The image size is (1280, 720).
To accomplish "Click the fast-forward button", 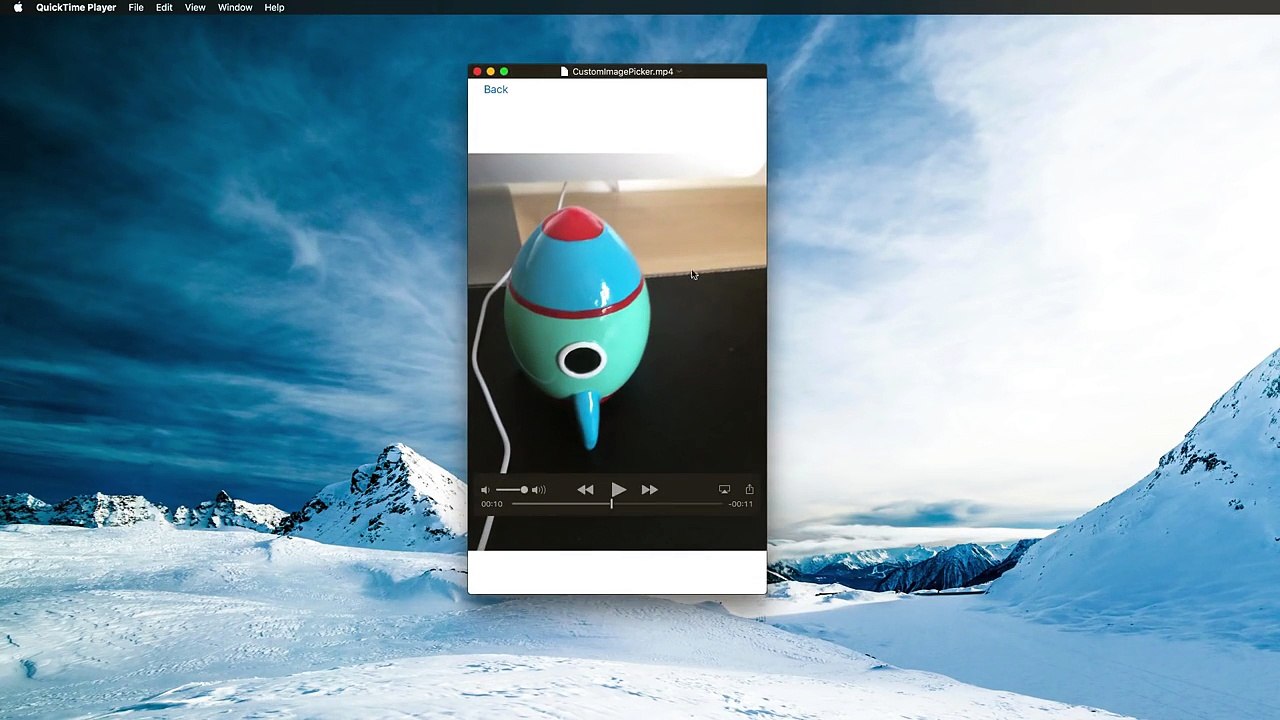I will [x=650, y=490].
